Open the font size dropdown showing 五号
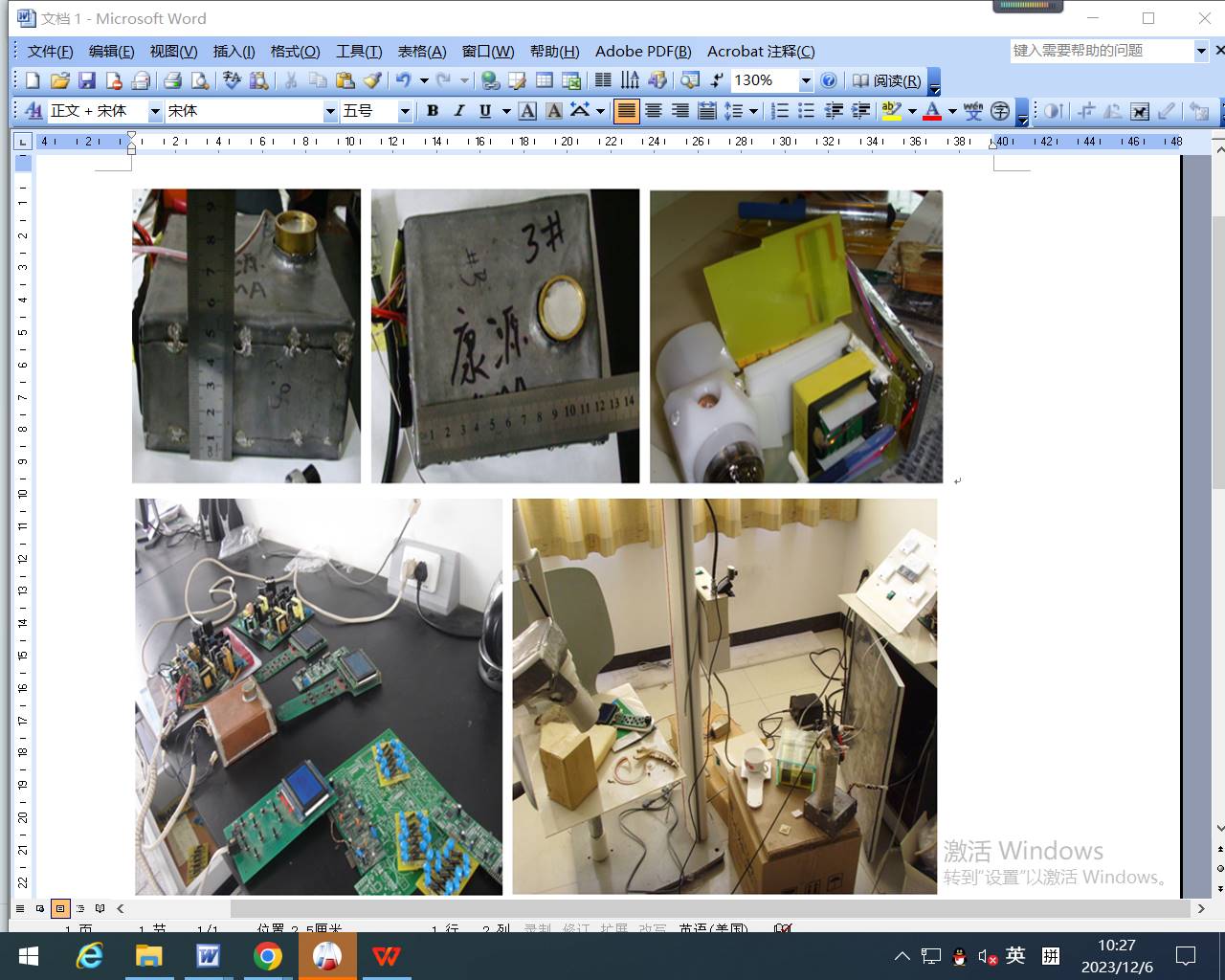Image resolution: width=1225 pixels, height=980 pixels. (405, 111)
